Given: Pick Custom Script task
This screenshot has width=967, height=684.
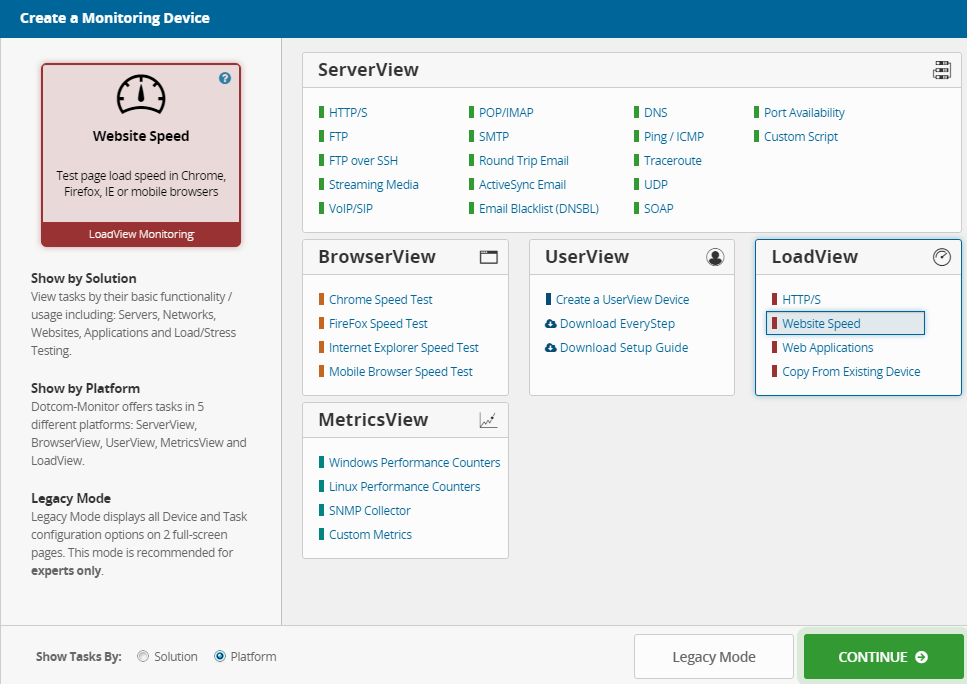Looking at the screenshot, I should click(801, 137).
